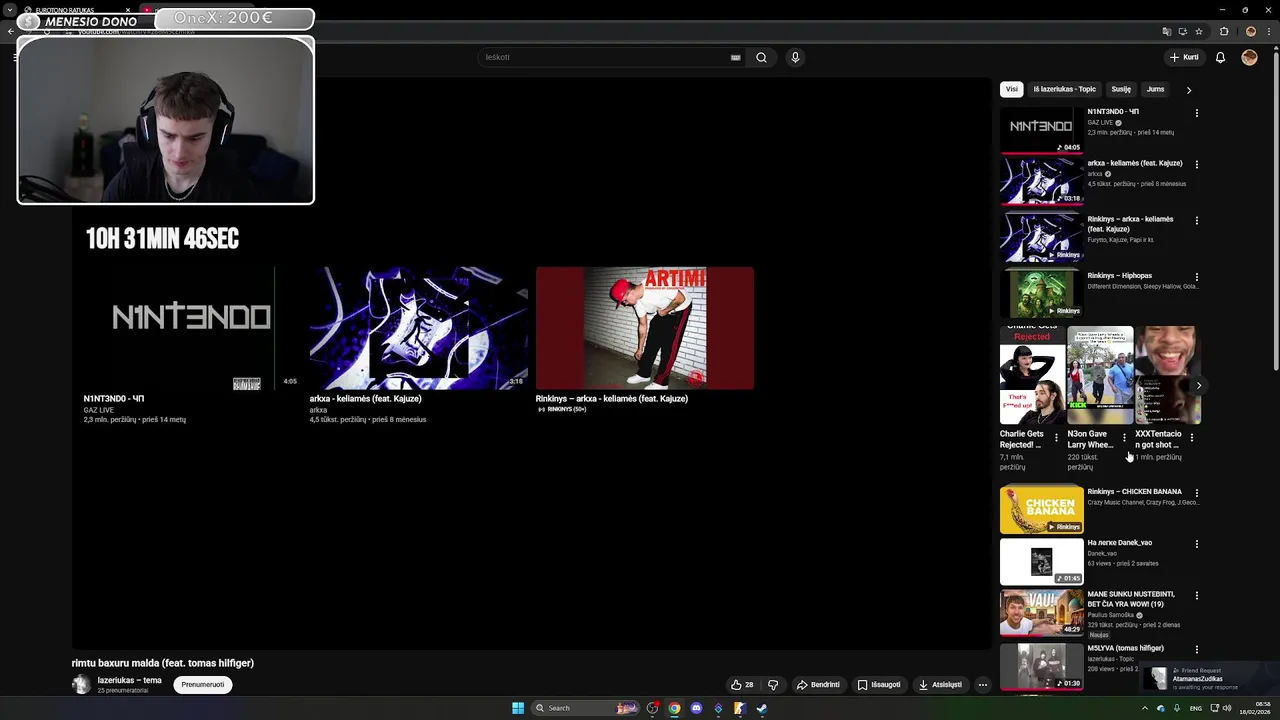Viewport: 1280px width, 720px height.
Task: Open Discord from the taskbar
Action: pos(696,708)
